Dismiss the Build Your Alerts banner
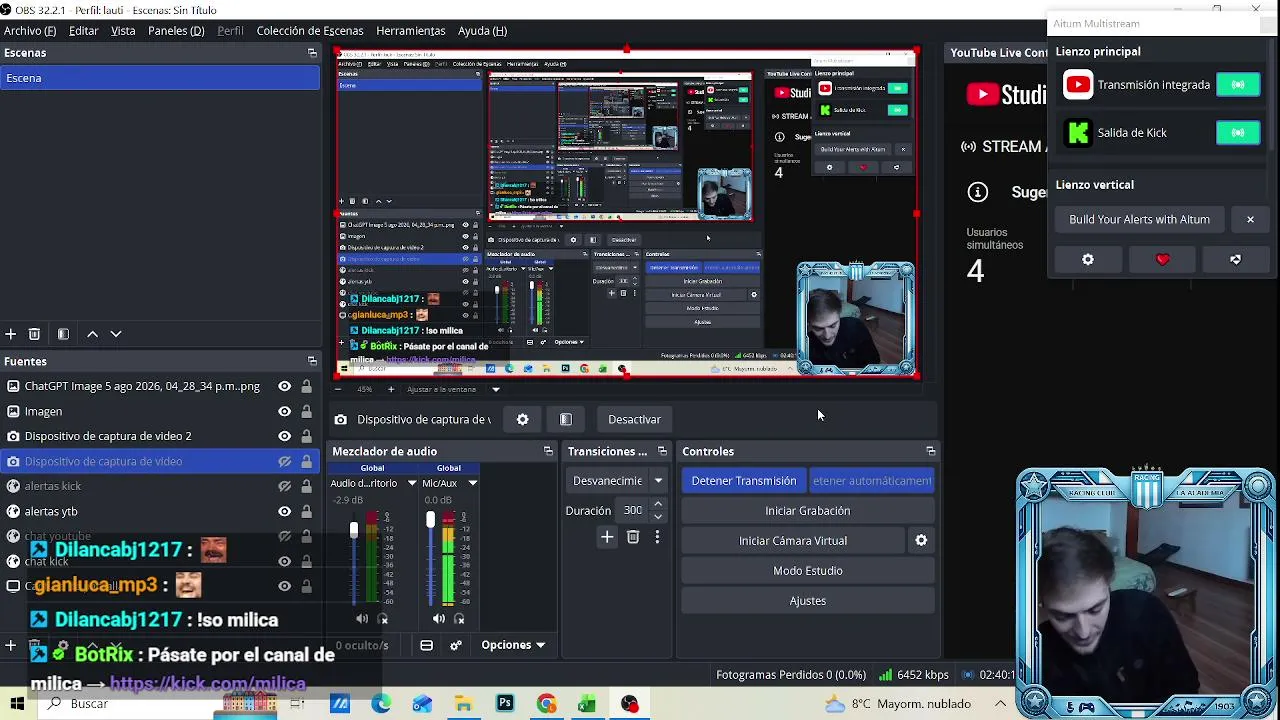This screenshot has width=1280, height=720. coord(1250,220)
